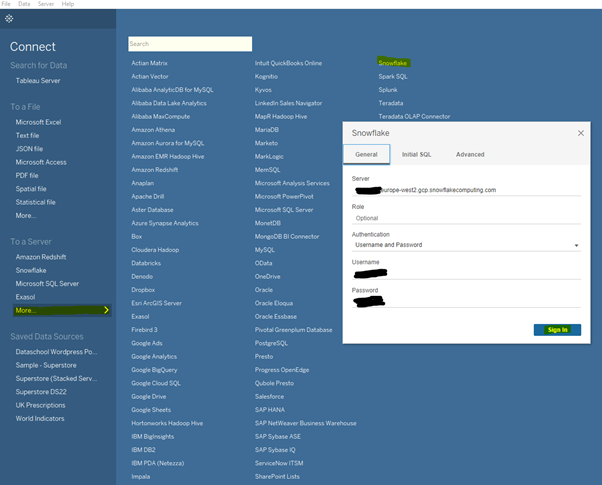Select Amazon Redshift in left sidebar
The image size is (602, 485).
point(41,257)
